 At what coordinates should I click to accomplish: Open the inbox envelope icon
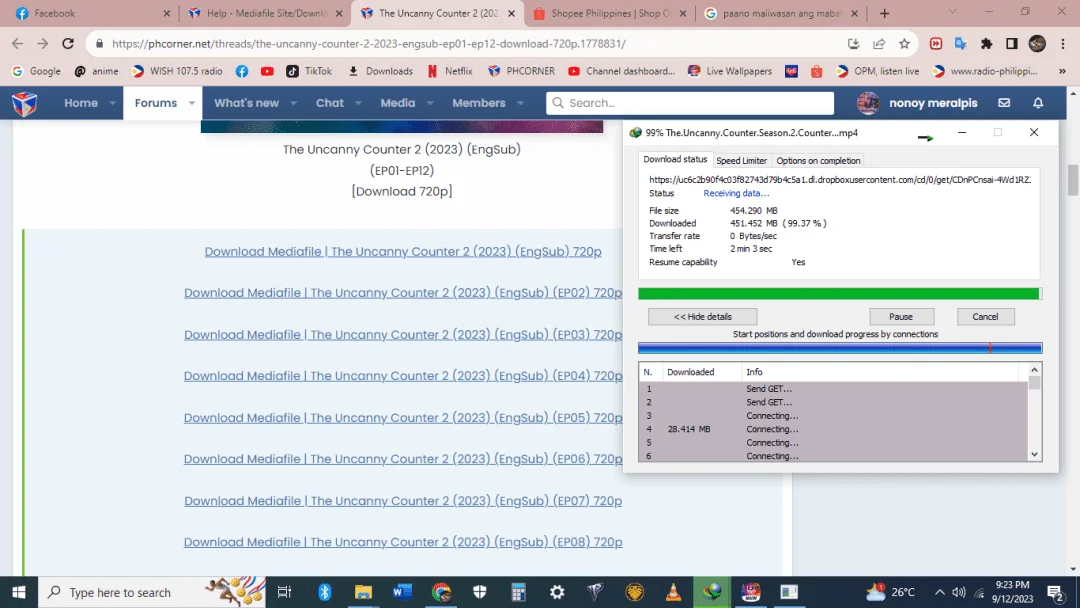[1004, 103]
